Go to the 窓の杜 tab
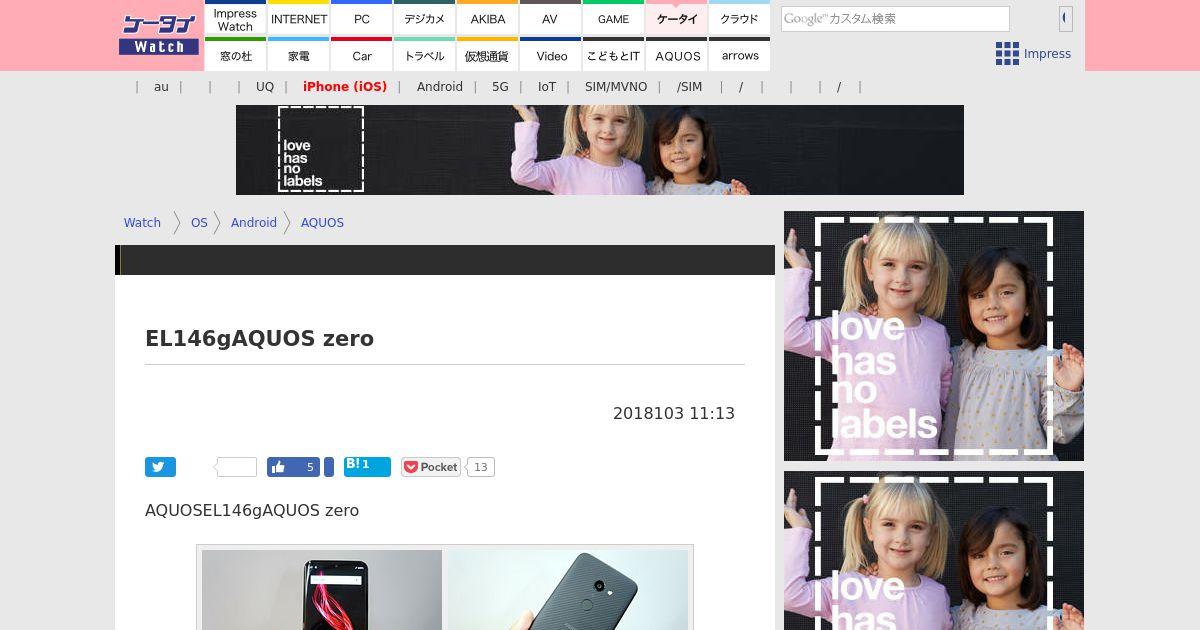Screen dimensions: 1200x630 (x=235, y=55)
